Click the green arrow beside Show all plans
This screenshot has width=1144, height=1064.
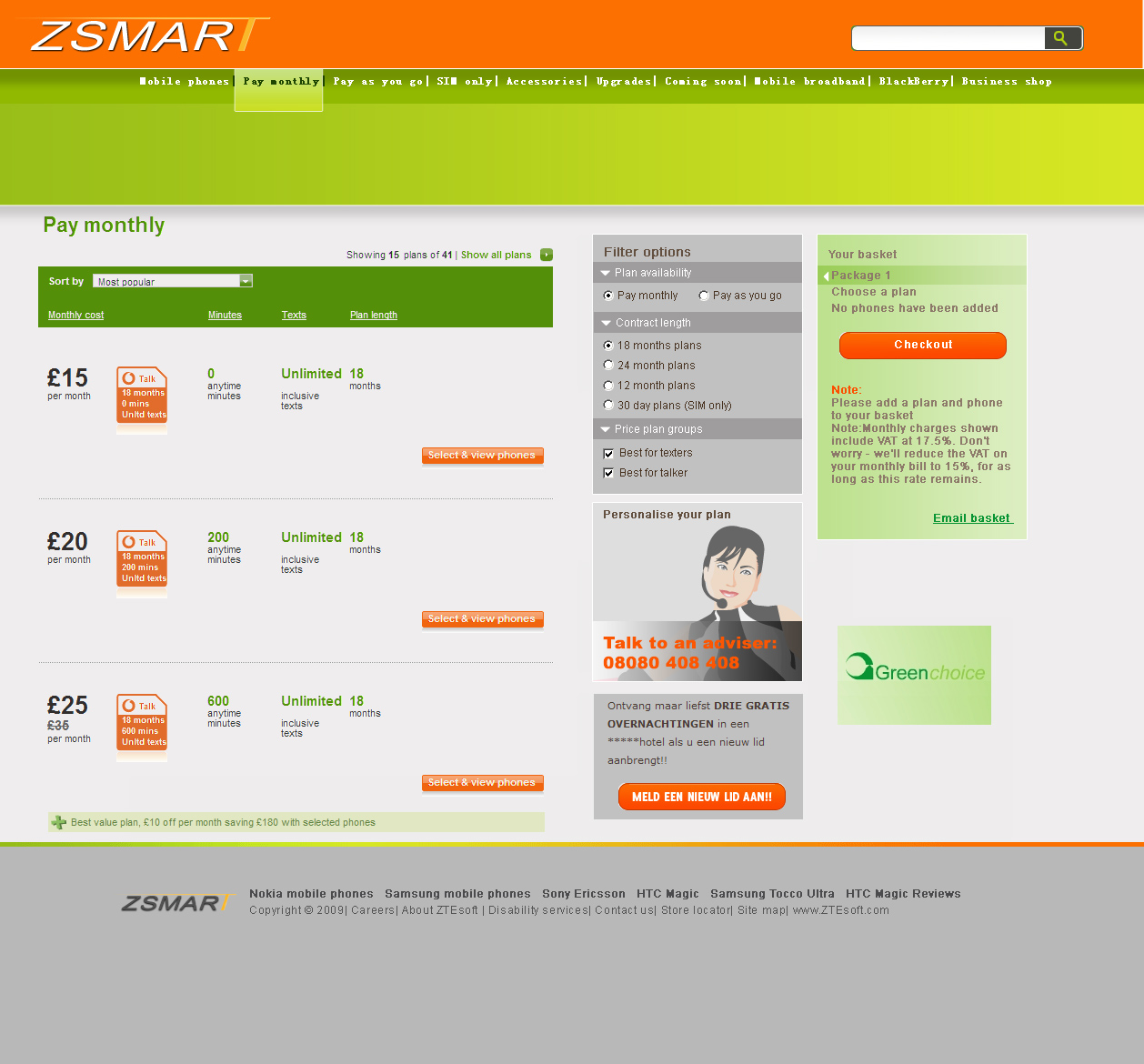point(547,255)
